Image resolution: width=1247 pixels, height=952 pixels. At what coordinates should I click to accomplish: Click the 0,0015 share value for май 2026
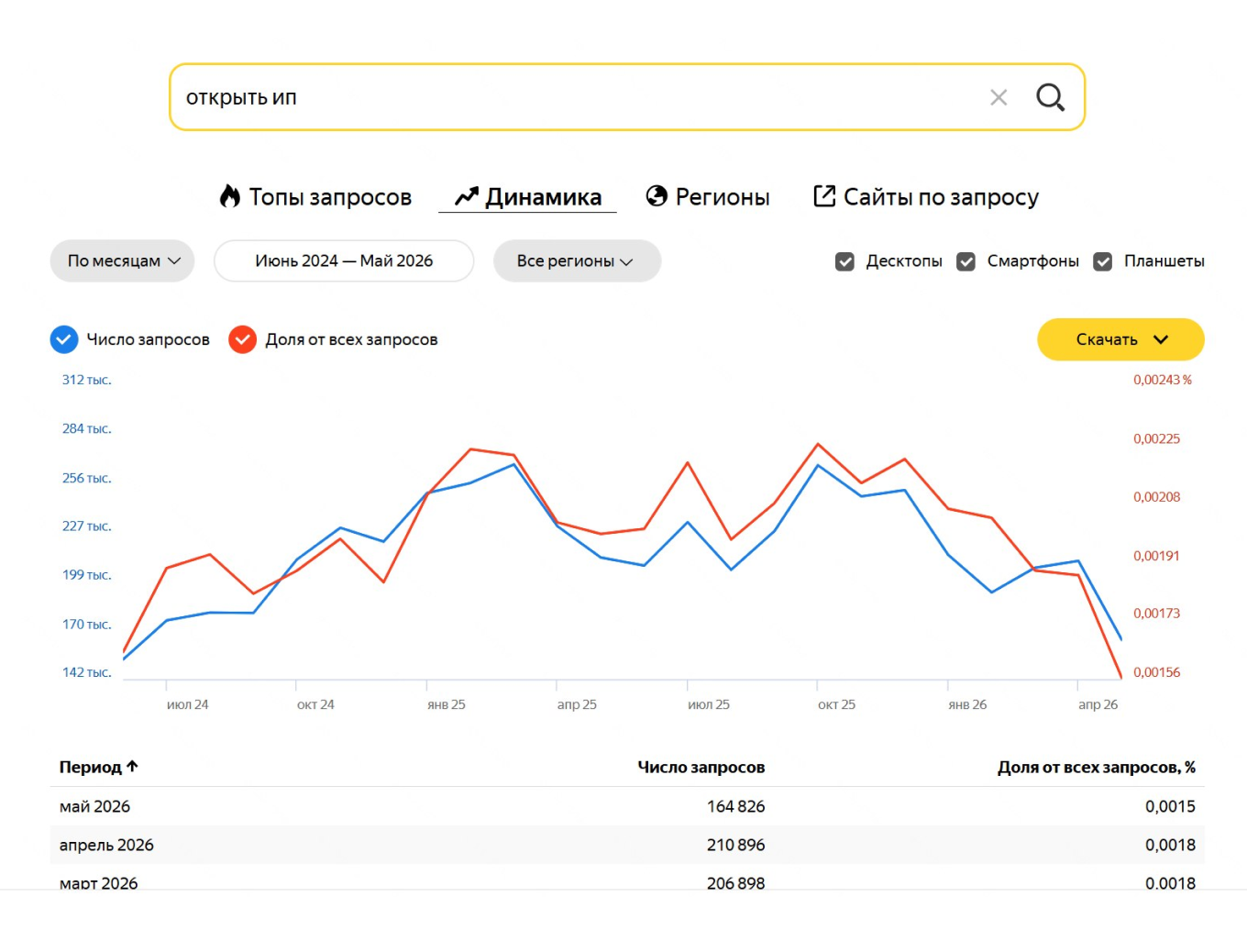pyautogui.click(x=1170, y=806)
